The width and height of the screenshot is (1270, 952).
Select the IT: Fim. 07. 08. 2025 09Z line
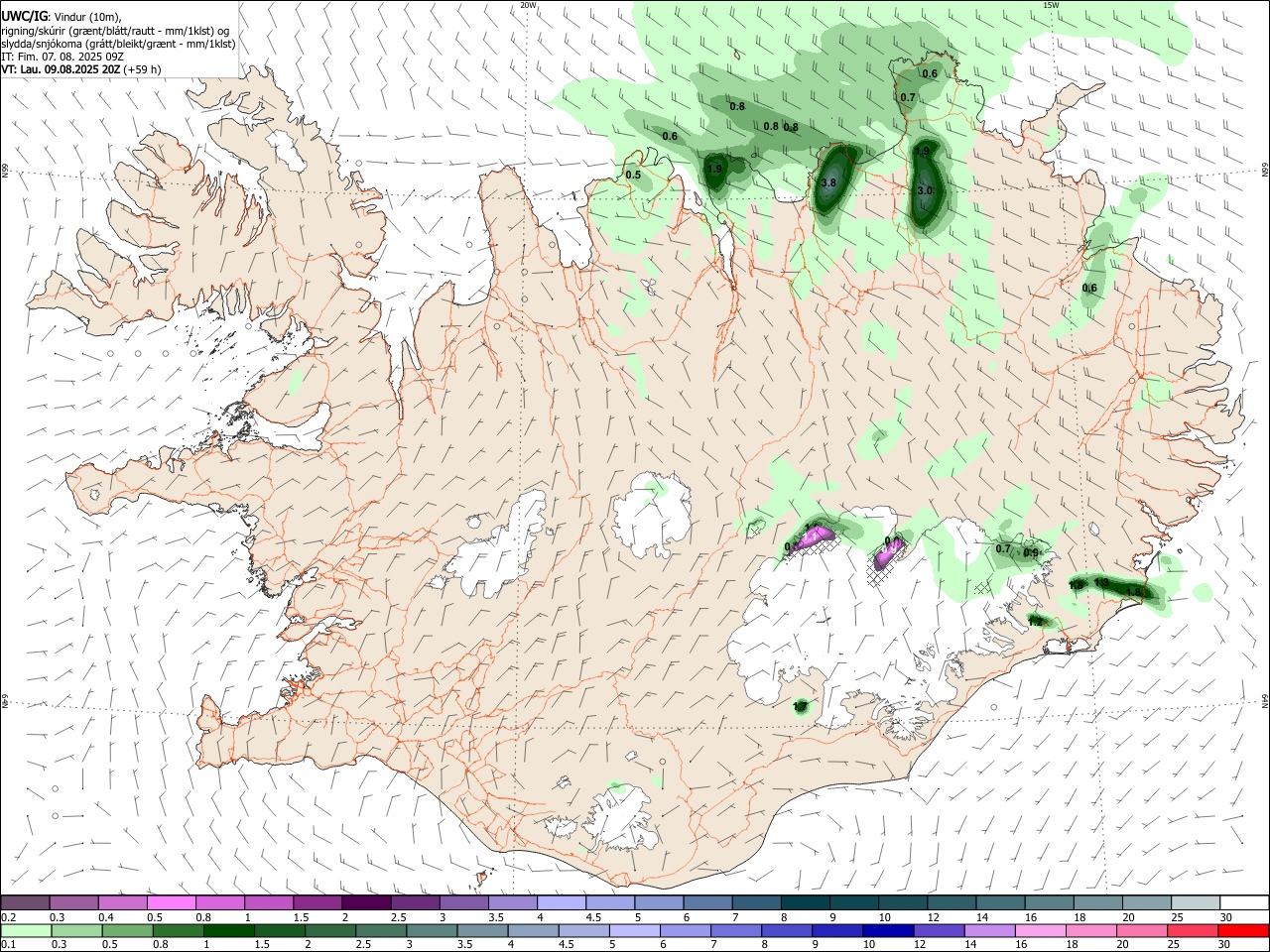pos(63,57)
